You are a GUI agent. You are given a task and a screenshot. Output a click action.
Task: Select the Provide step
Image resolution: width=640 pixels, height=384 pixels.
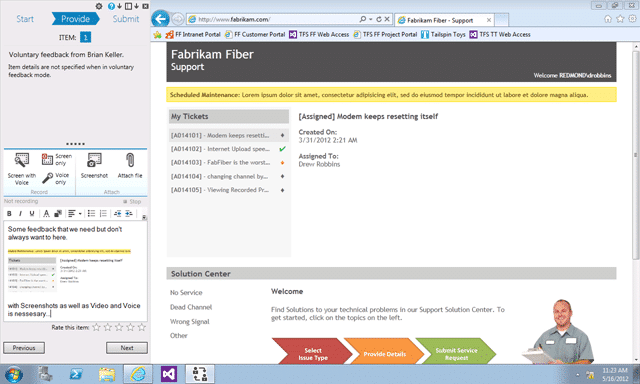(76, 19)
